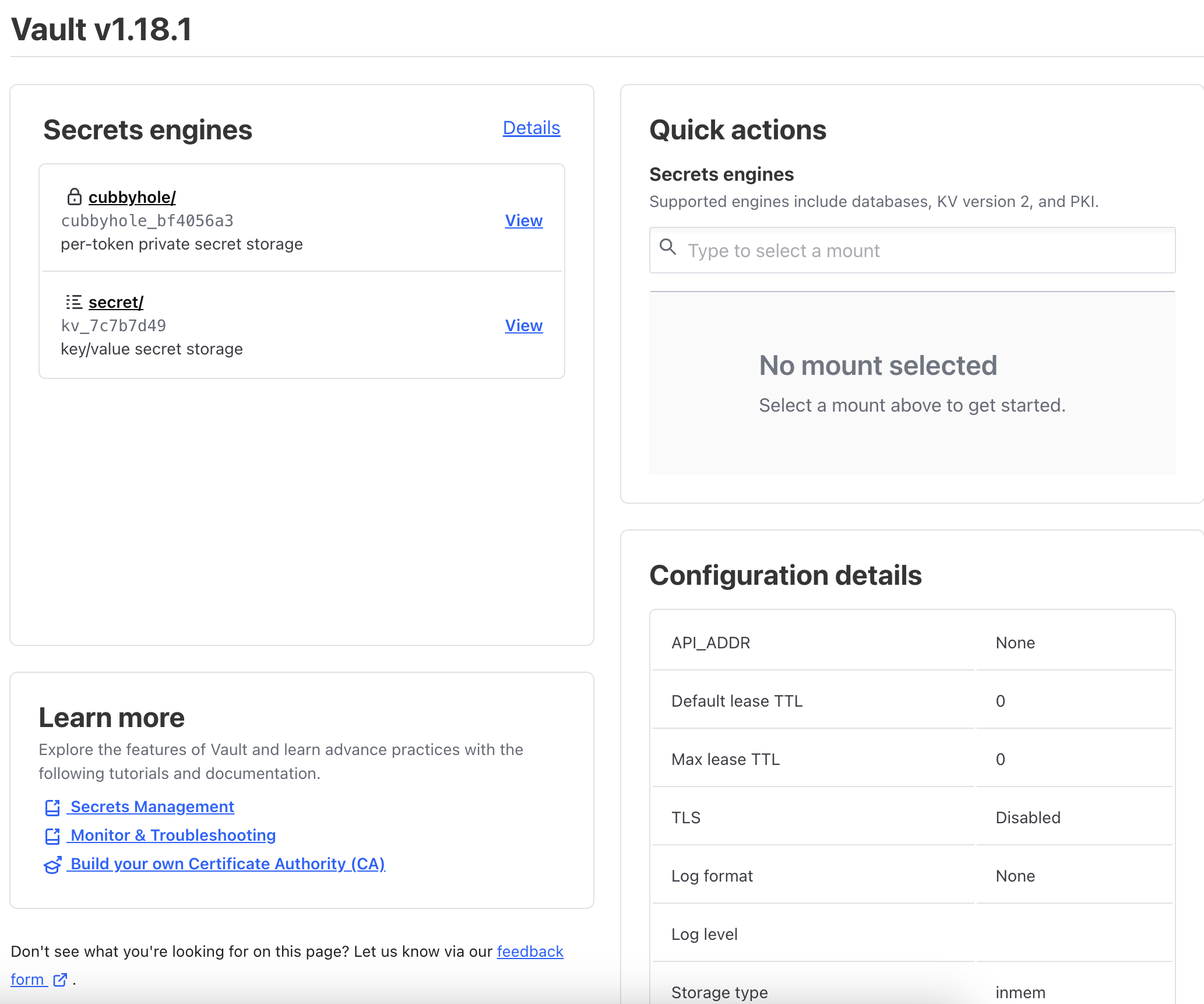Open the Secrets engines Details link
This screenshot has width=1204, height=1004.
(x=531, y=128)
